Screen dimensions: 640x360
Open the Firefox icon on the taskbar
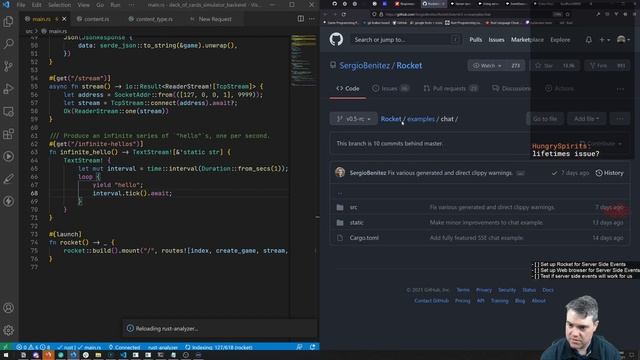(48, 355)
